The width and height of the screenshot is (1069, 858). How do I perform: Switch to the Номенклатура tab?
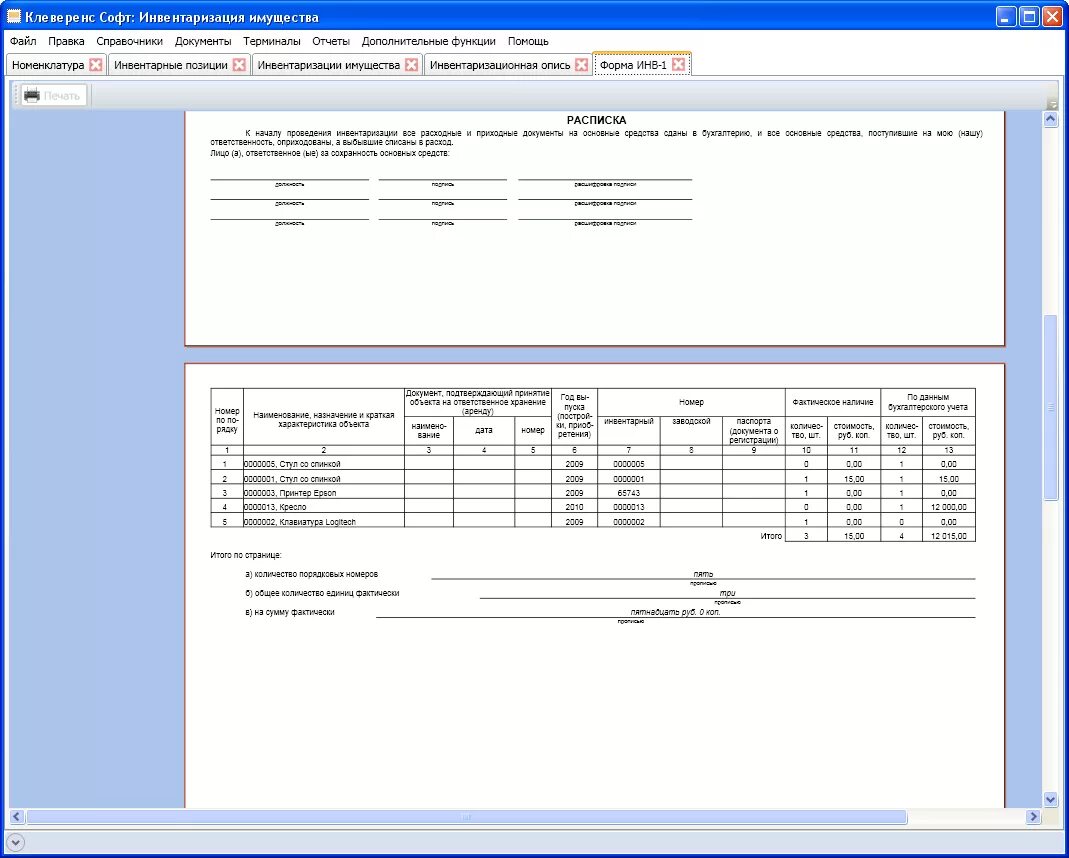pyautogui.click(x=48, y=65)
